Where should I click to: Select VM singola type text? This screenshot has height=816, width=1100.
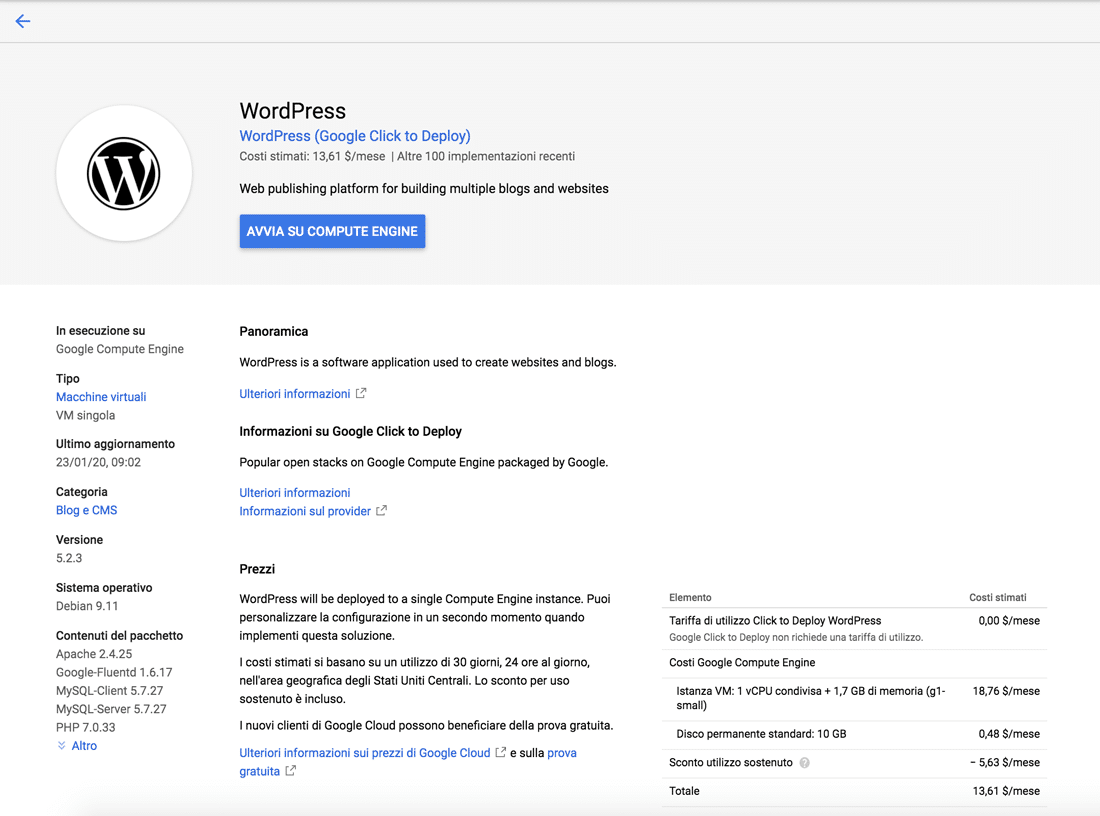(x=86, y=415)
